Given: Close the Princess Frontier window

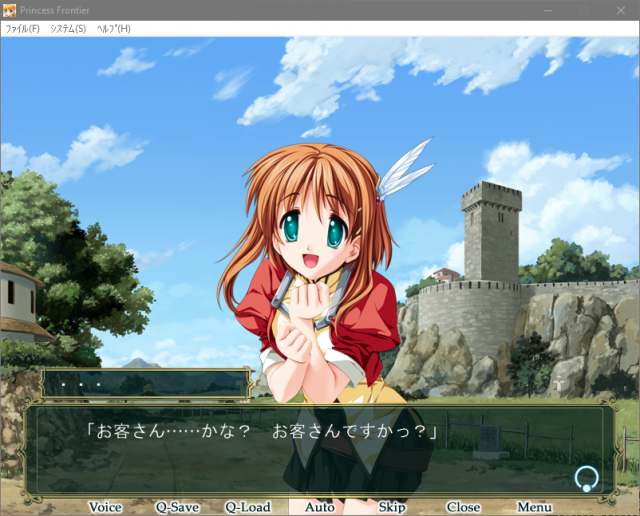Looking at the screenshot, I should click(621, 10).
